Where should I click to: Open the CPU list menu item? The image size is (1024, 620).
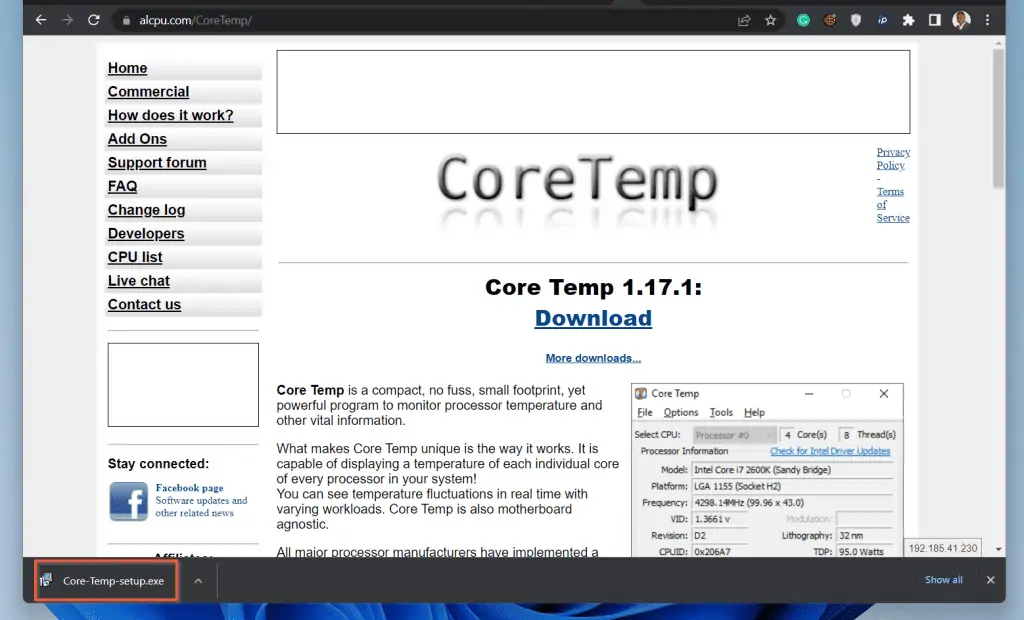click(135, 257)
